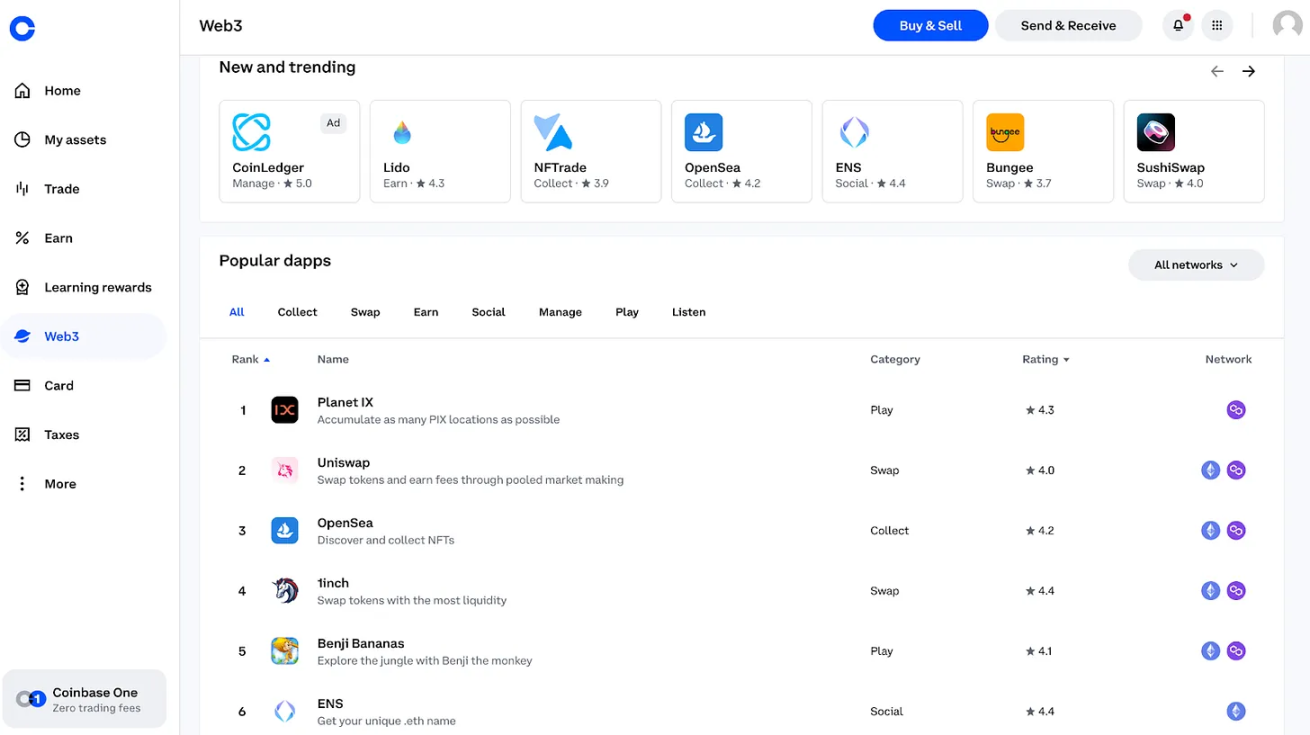
Task: Click the Coinbase logo
Action: [x=22, y=28]
